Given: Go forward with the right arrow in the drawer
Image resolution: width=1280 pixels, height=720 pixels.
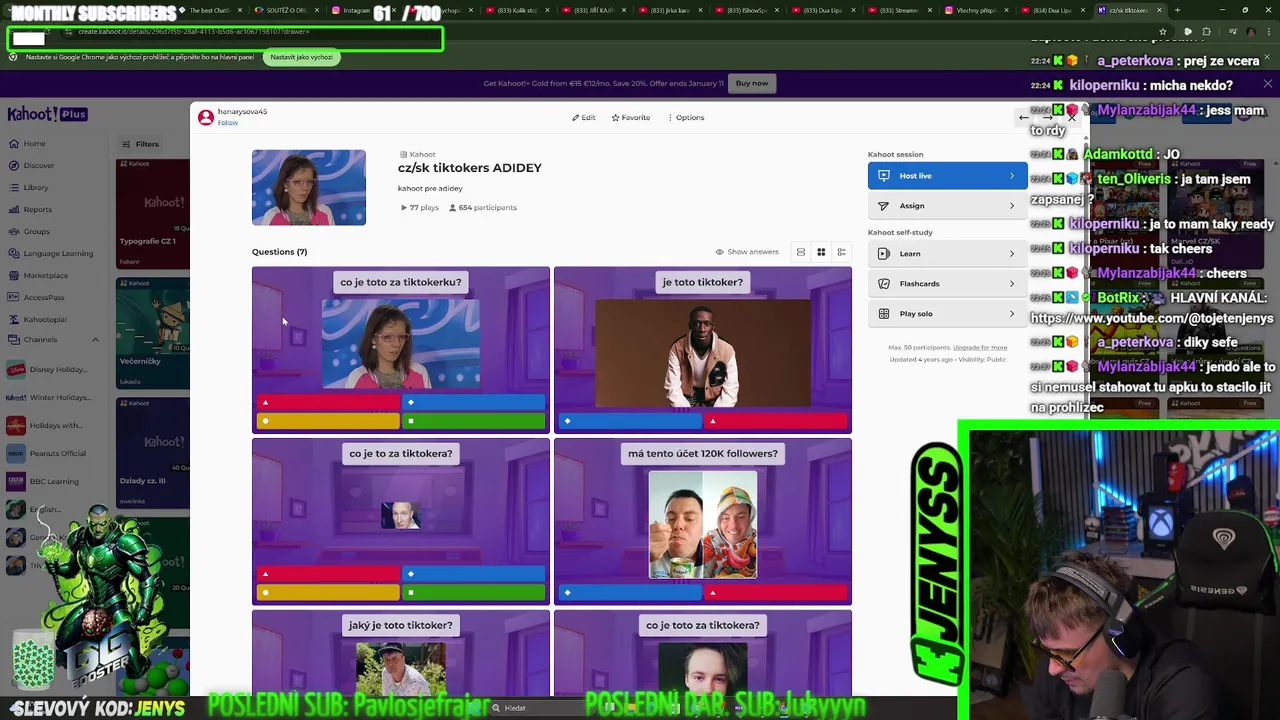Looking at the screenshot, I should 1047,118.
